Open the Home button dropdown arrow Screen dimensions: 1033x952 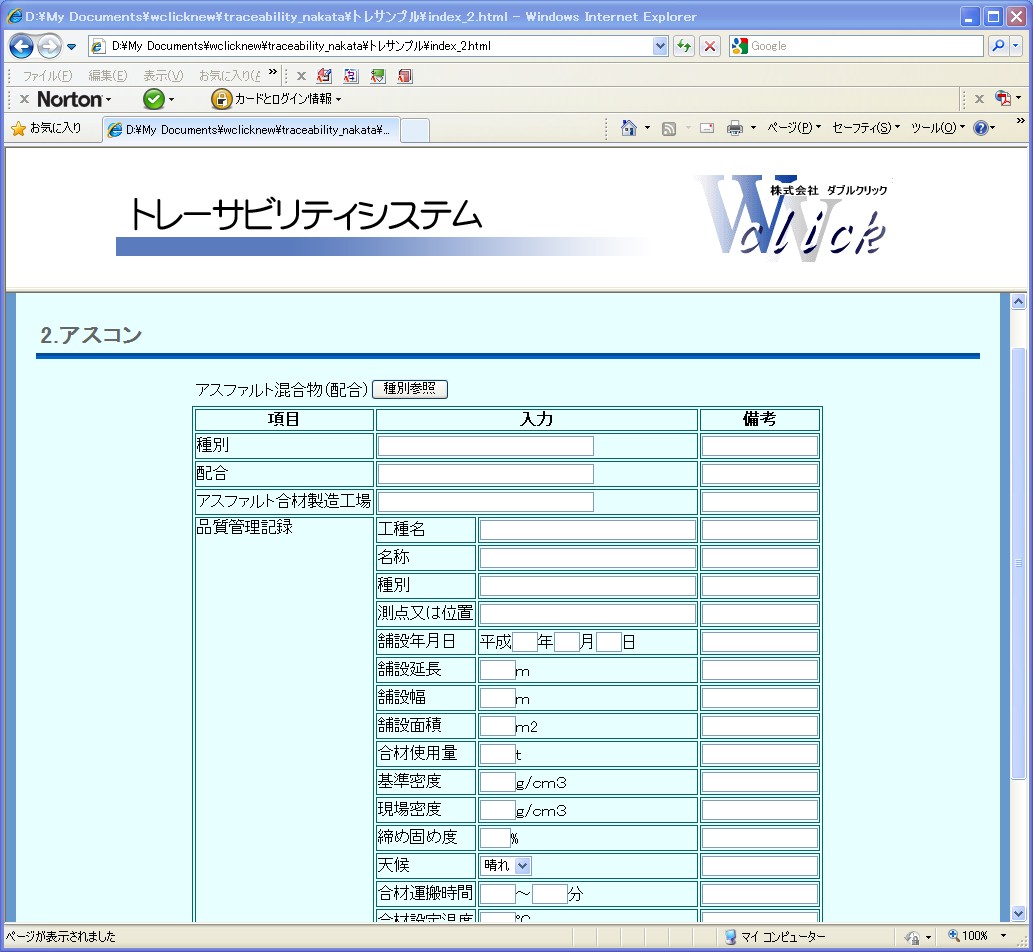tap(647, 128)
